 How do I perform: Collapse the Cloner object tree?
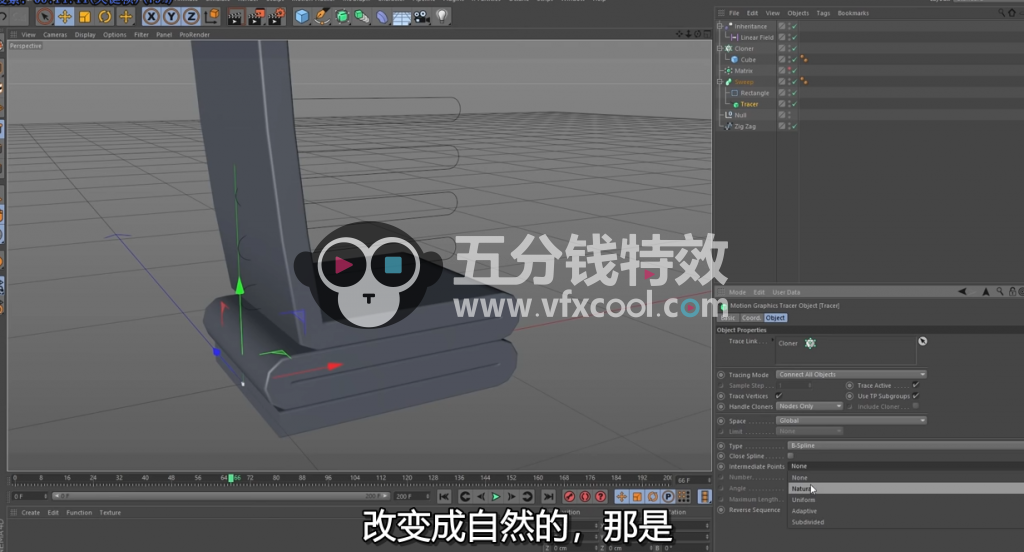pos(720,48)
